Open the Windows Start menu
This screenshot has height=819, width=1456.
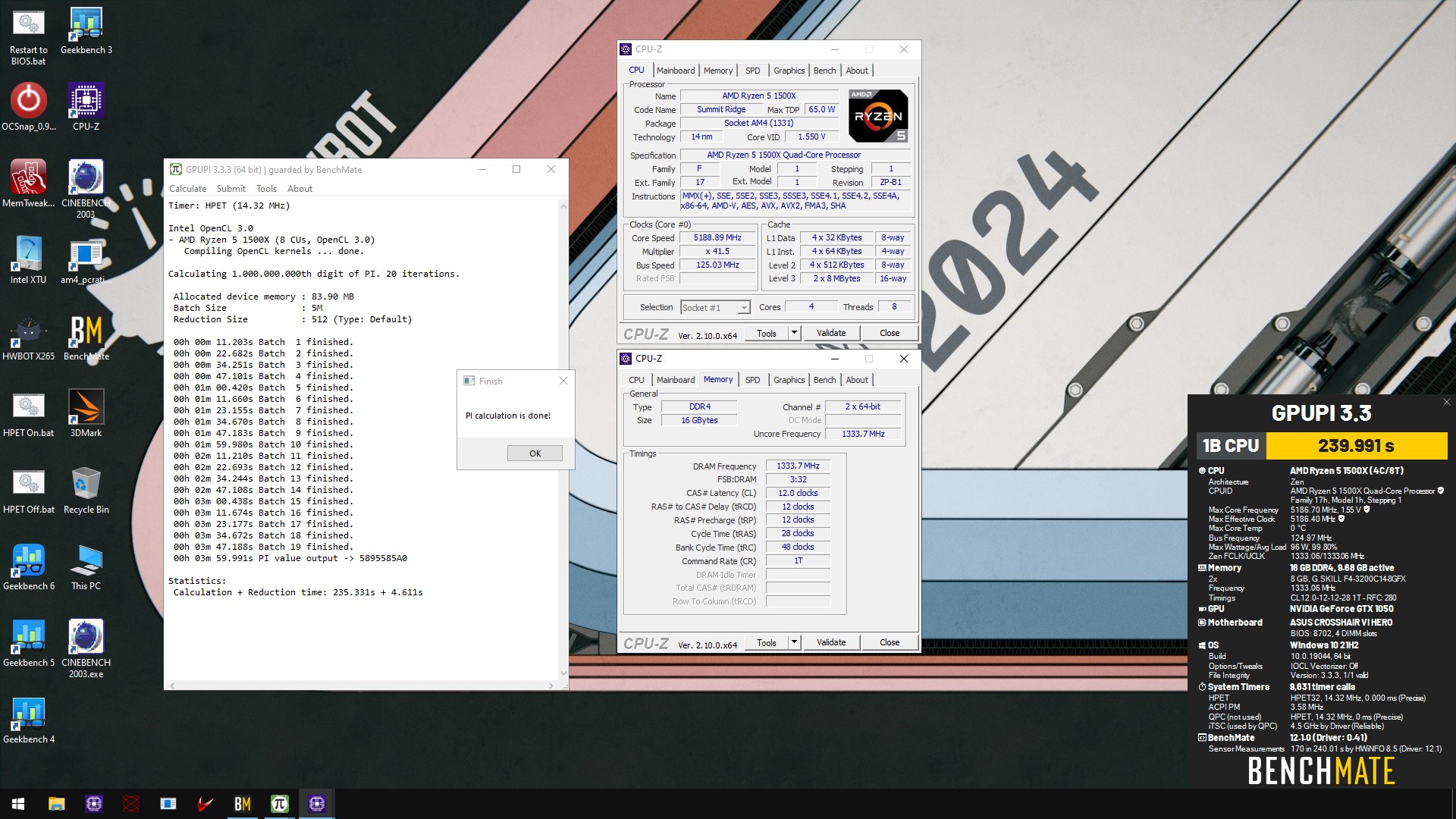point(18,804)
